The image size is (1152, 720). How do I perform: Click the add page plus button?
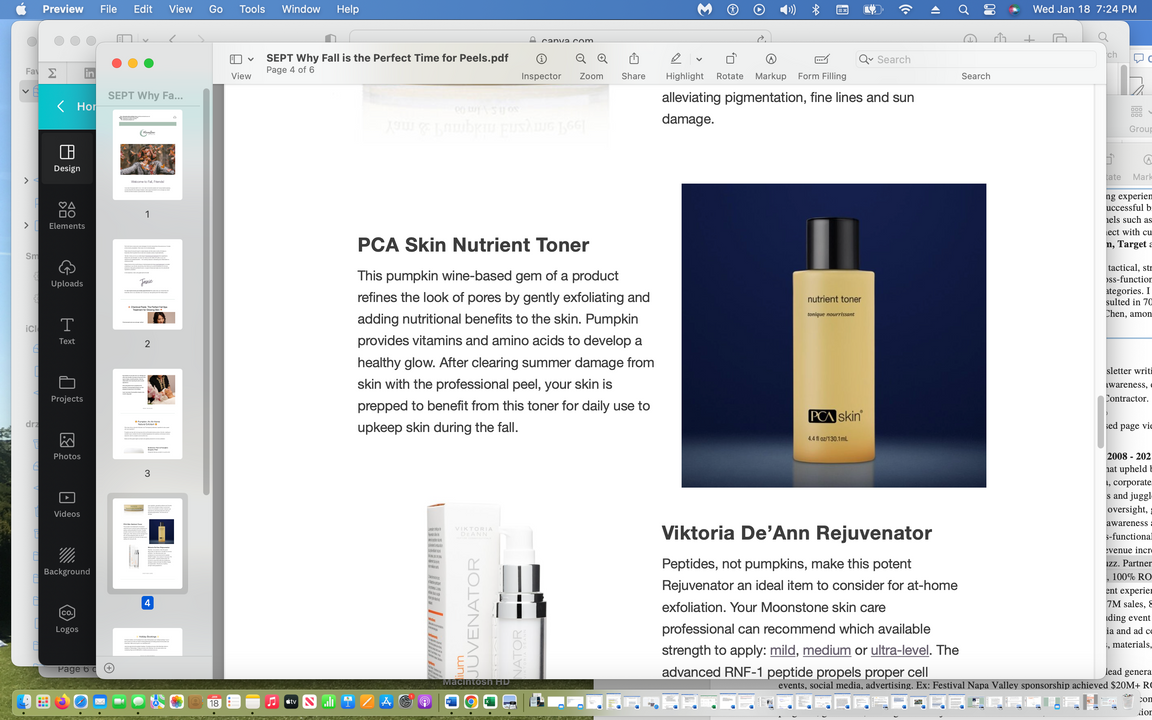tap(110, 668)
